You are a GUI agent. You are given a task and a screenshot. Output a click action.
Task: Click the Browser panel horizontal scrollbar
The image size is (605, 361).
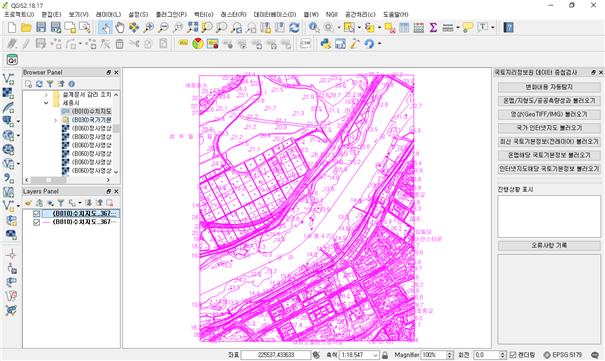coord(68,180)
